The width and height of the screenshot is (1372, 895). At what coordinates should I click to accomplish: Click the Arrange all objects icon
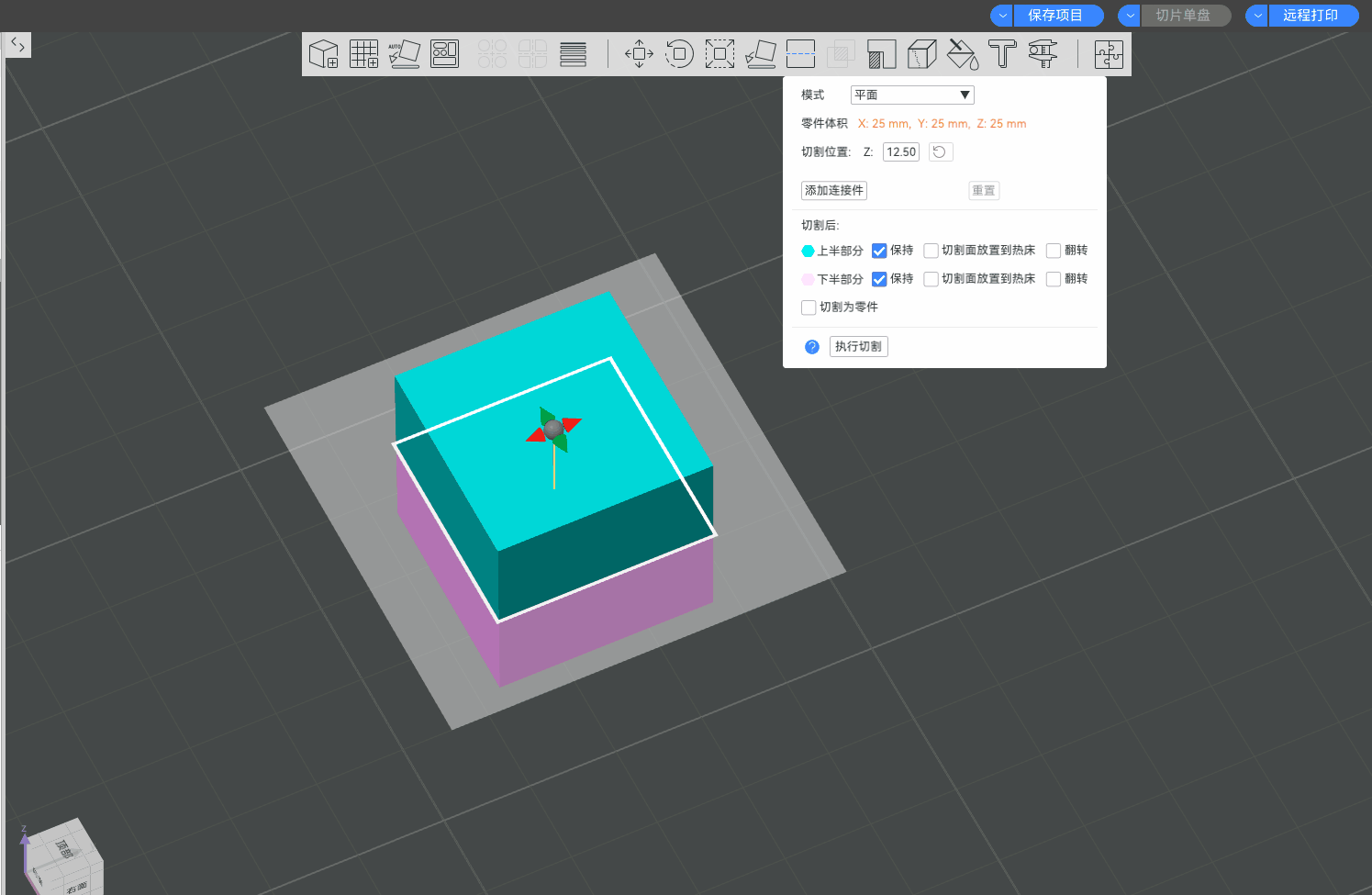pos(445,54)
